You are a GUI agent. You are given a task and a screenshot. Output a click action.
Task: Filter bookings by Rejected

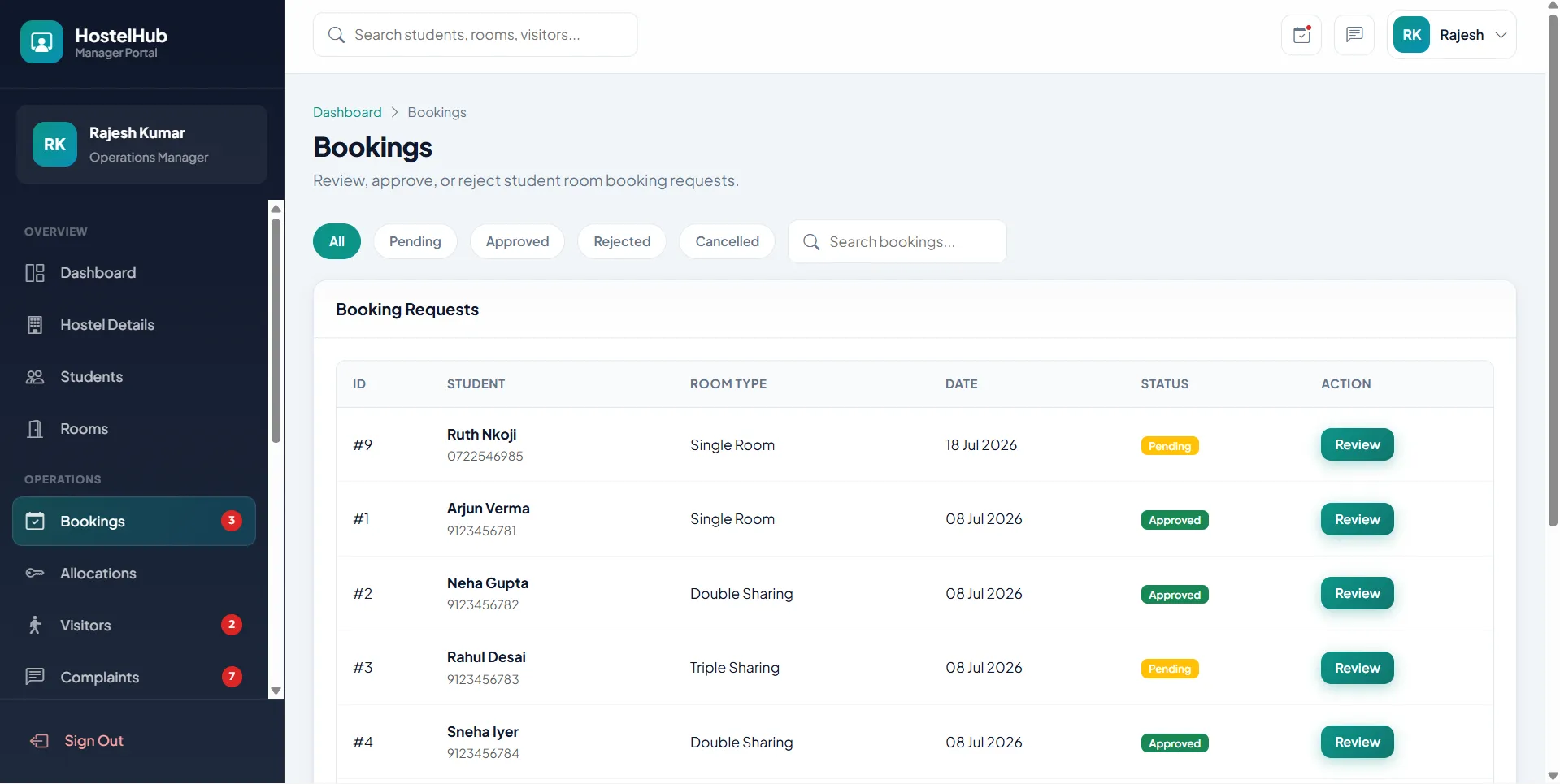pos(622,241)
